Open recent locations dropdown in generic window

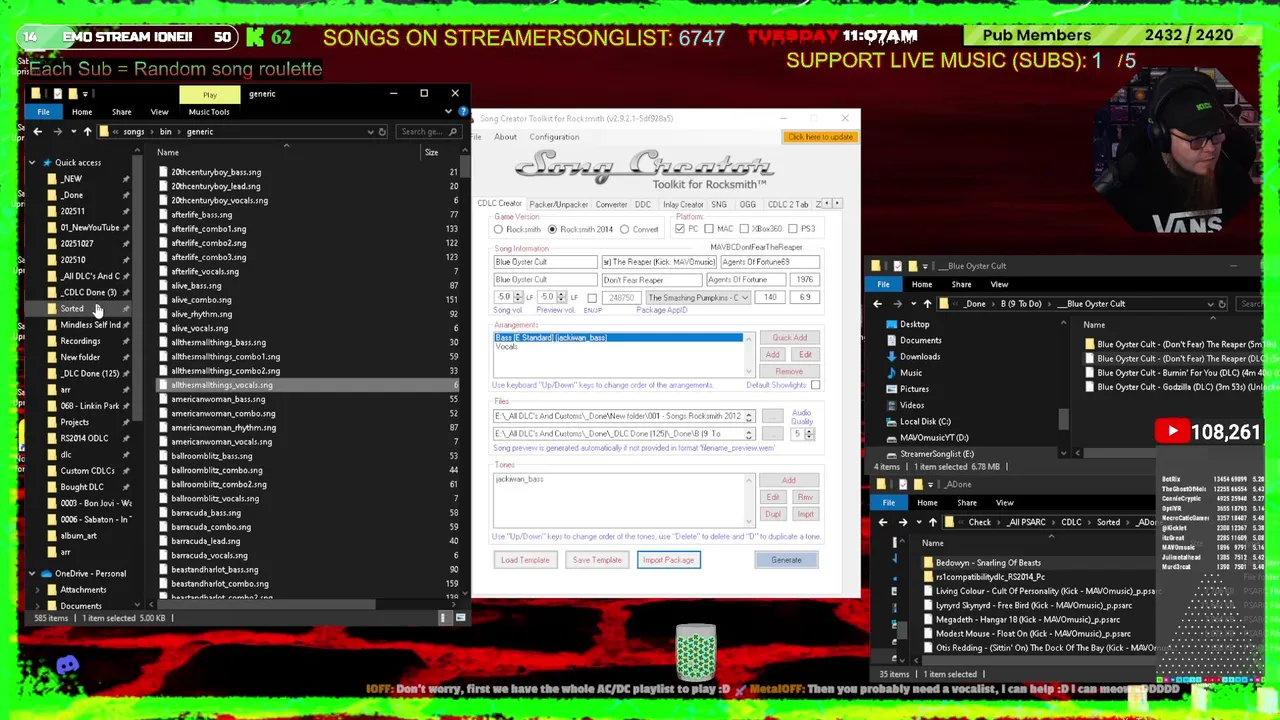click(72, 132)
